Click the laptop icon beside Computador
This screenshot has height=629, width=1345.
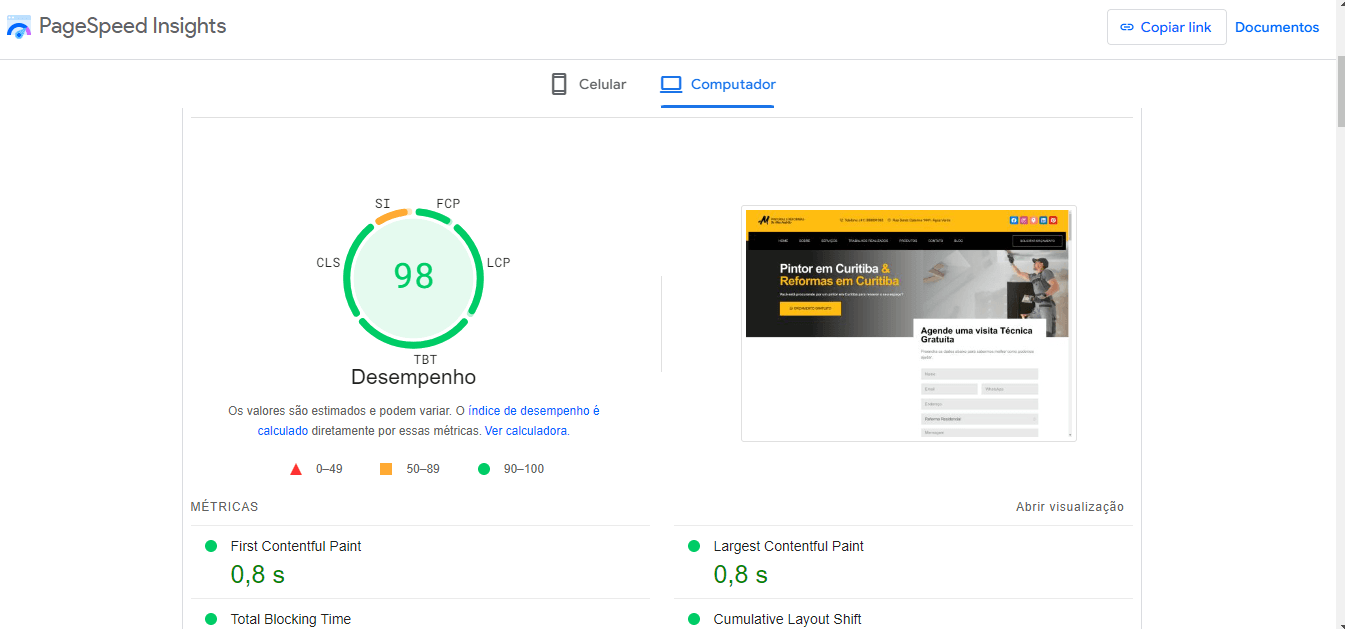point(670,84)
